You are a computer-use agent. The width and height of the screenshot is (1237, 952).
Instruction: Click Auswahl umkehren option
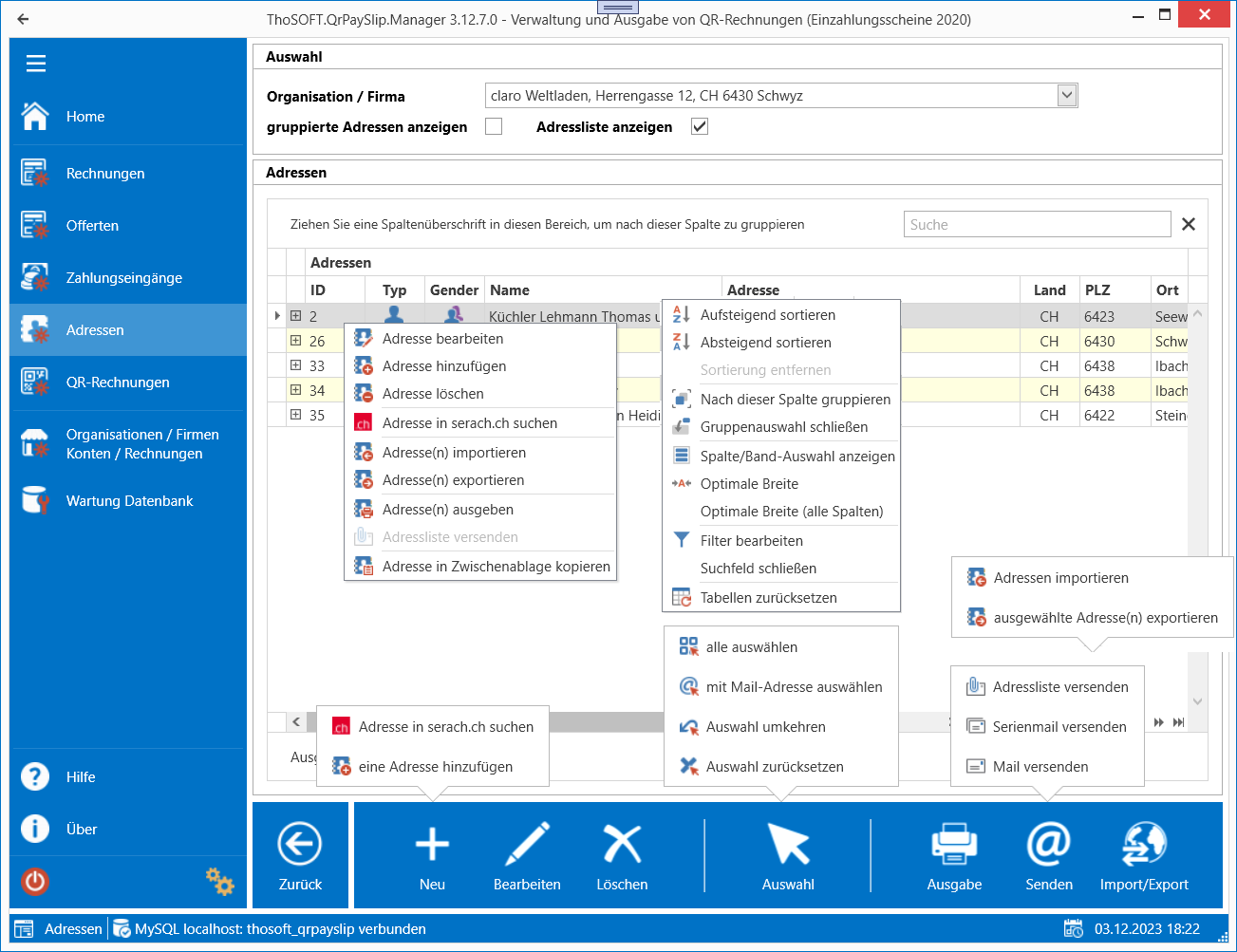[780, 727]
